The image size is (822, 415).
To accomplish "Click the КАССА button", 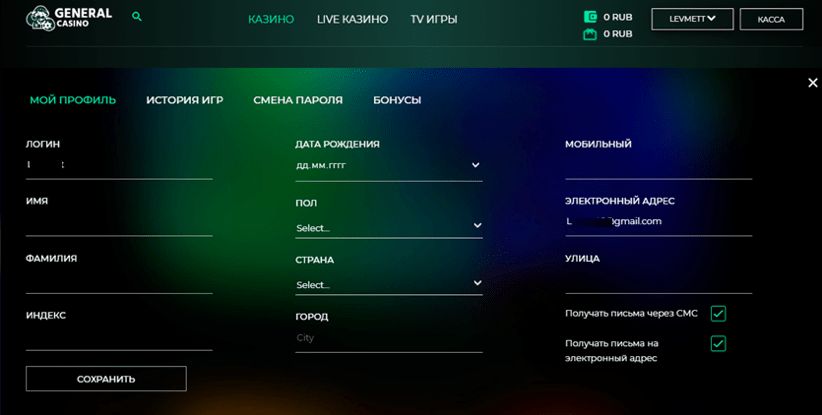I will 771,19.
